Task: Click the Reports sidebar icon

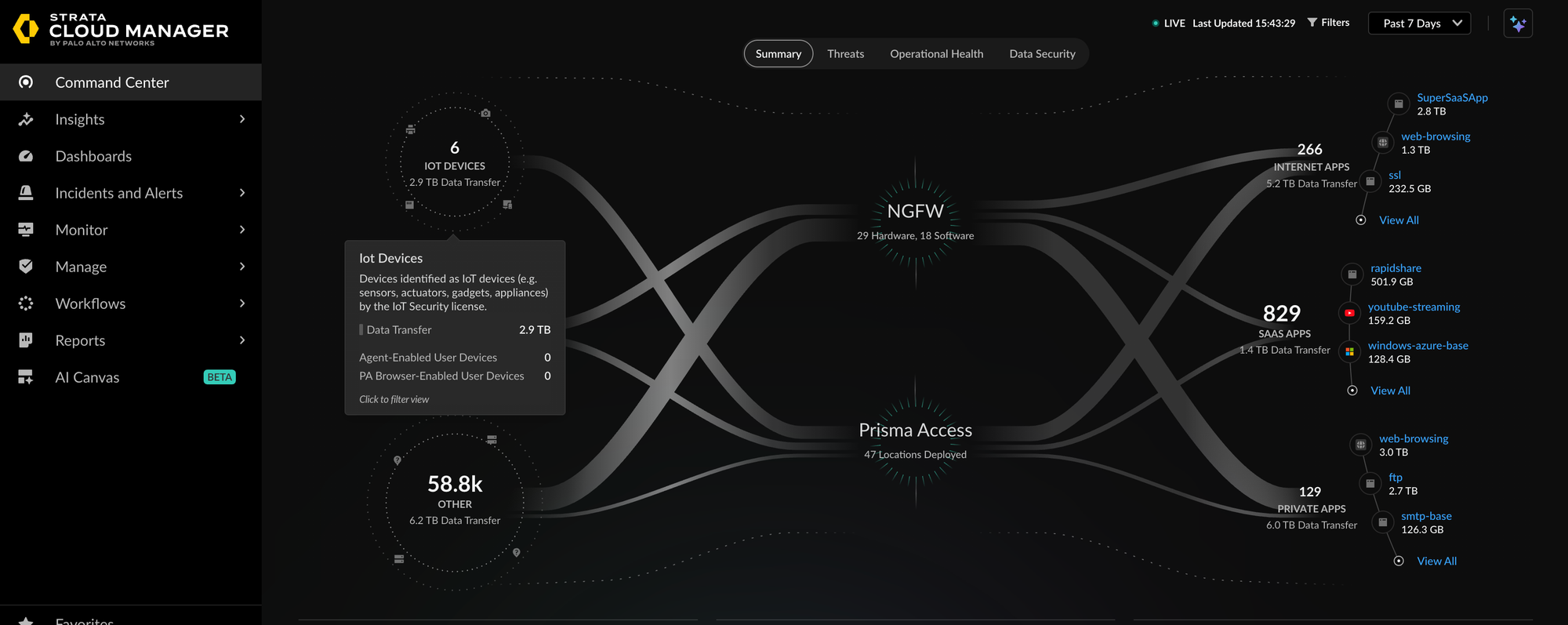Action: (26, 340)
